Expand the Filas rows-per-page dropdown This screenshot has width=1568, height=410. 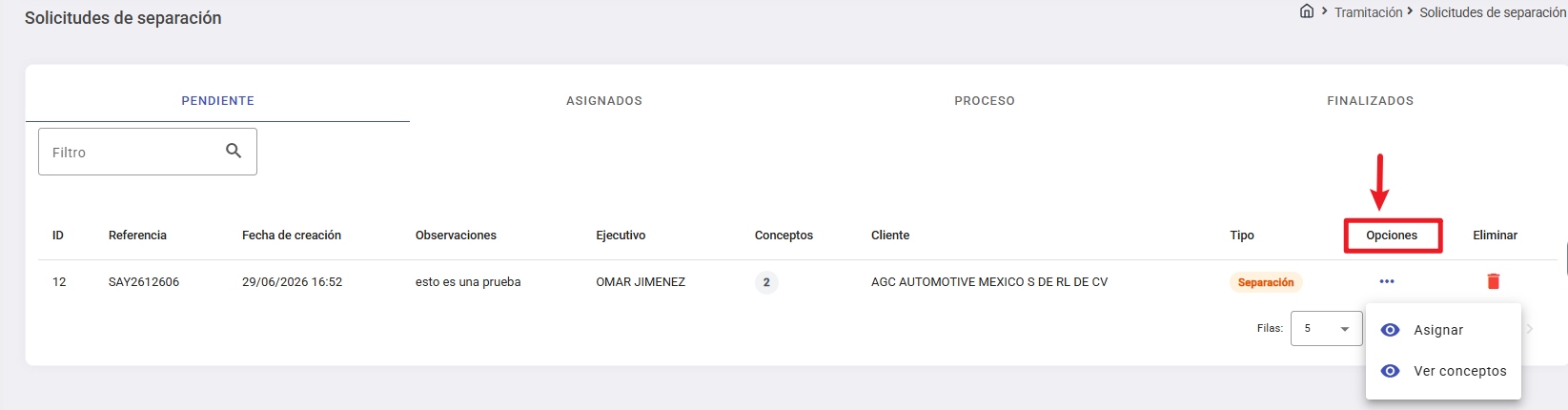click(x=1326, y=328)
